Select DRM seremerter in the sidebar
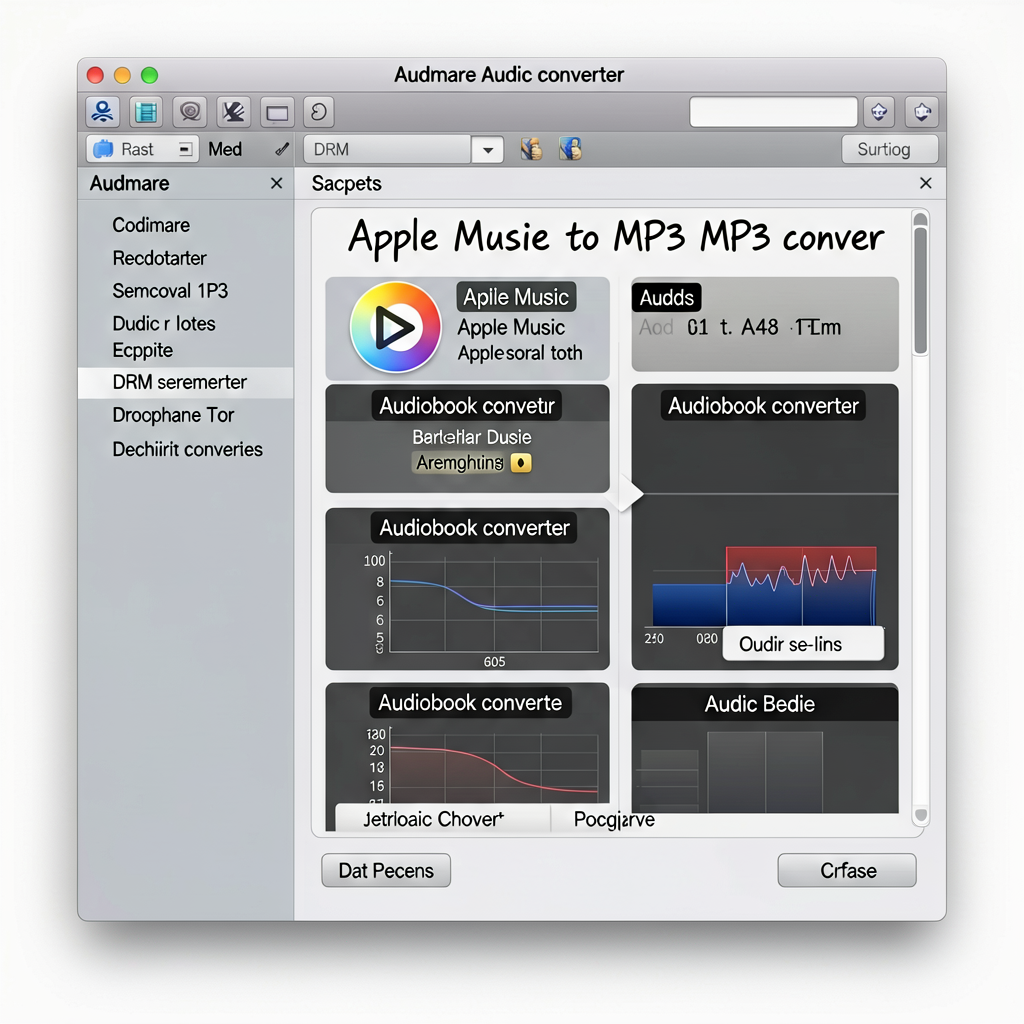The image size is (1024, 1024). coord(185,382)
